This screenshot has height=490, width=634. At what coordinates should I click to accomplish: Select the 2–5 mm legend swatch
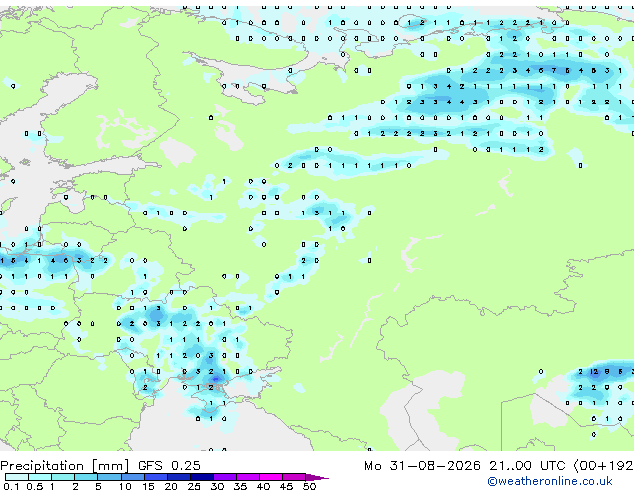tap(86, 477)
